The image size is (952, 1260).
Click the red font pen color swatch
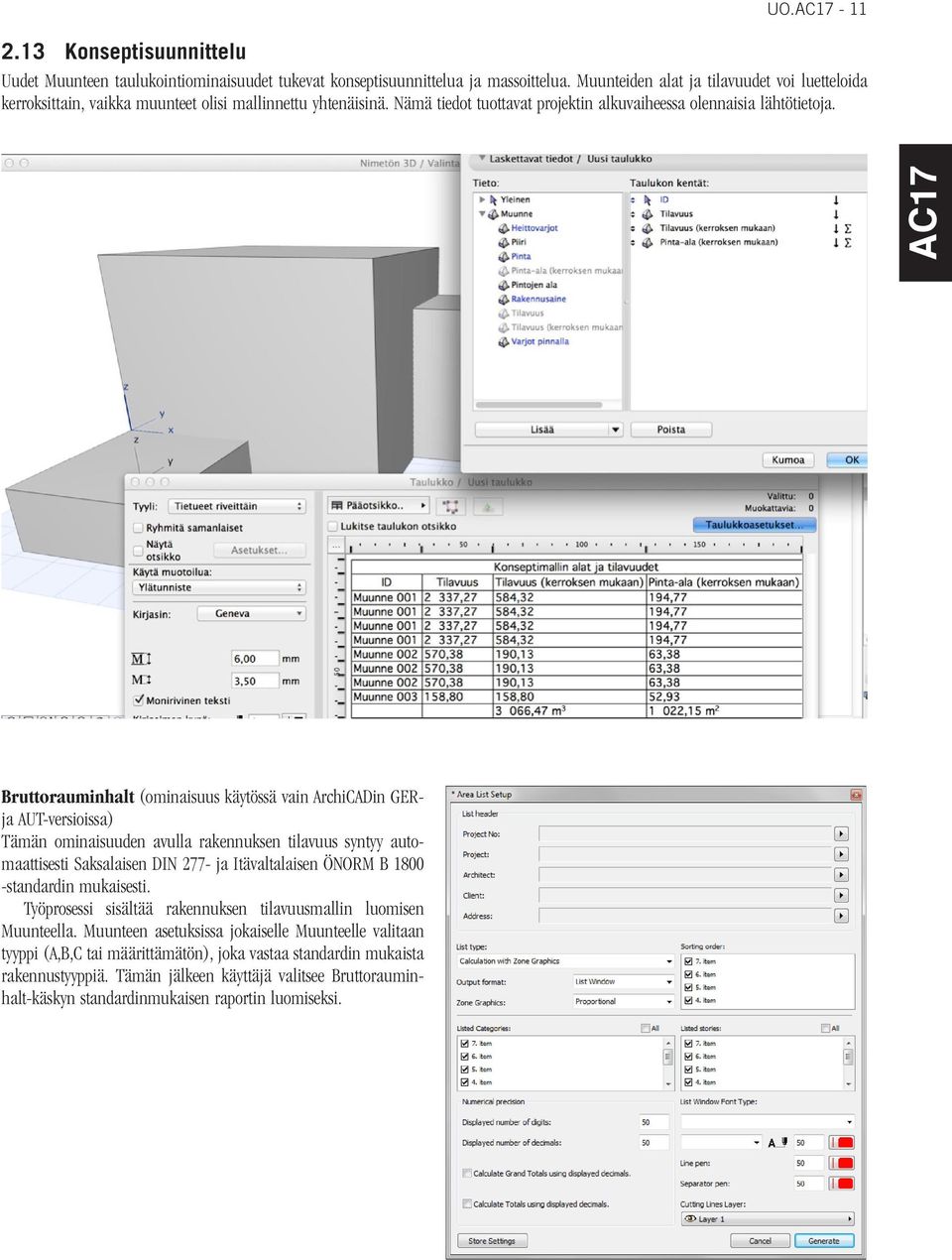point(842,1143)
